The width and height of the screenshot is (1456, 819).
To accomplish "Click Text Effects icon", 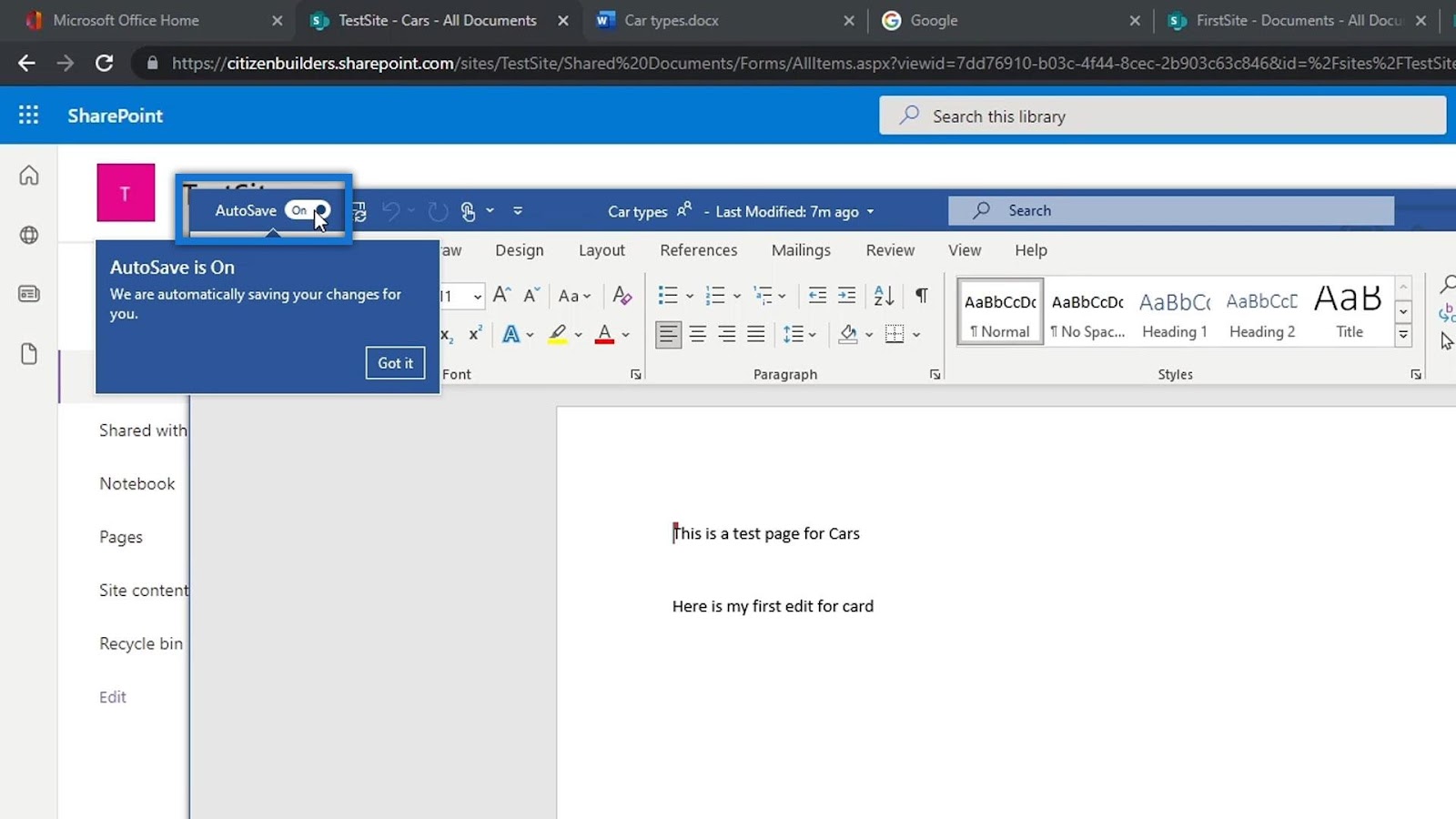I will click(x=511, y=334).
